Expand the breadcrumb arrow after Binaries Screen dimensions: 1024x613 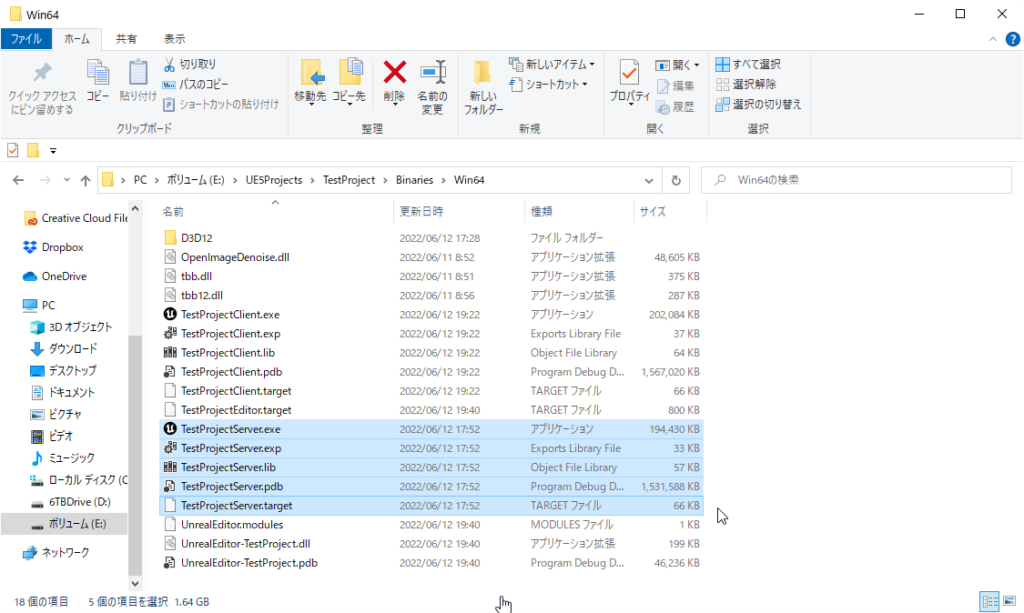(x=443, y=180)
